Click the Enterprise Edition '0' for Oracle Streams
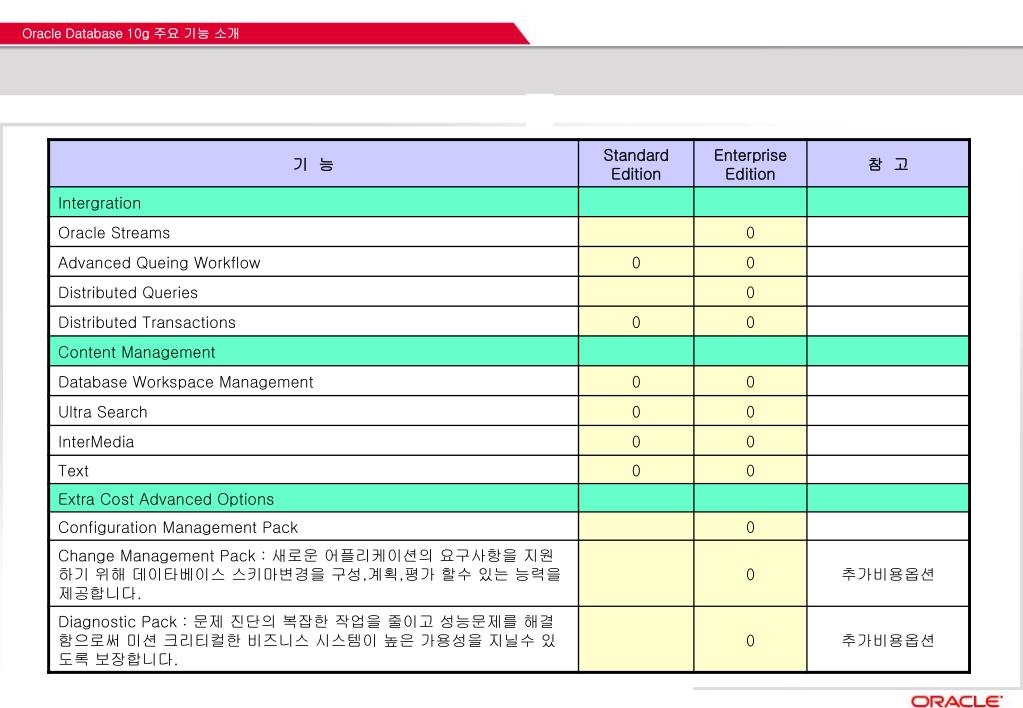Image resolution: width=1023 pixels, height=708 pixels. [x=750, y=233]
